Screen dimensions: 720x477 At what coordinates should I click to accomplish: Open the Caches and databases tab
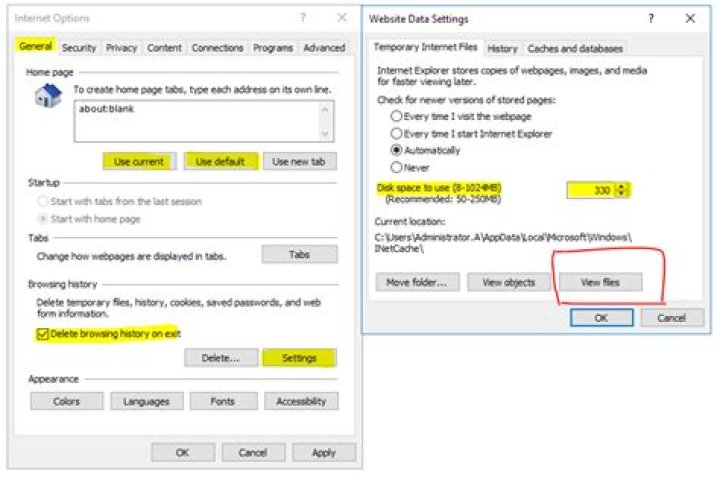575,49
